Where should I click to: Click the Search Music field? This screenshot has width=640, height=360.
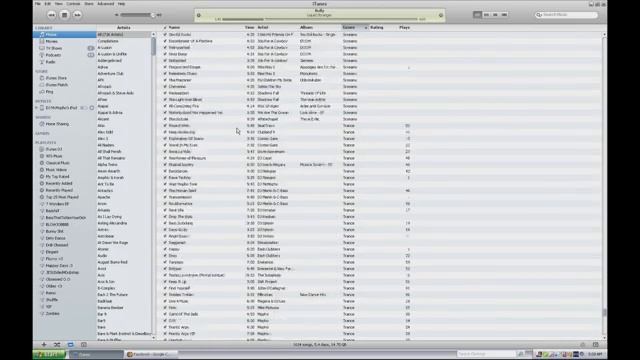point(567,15)
